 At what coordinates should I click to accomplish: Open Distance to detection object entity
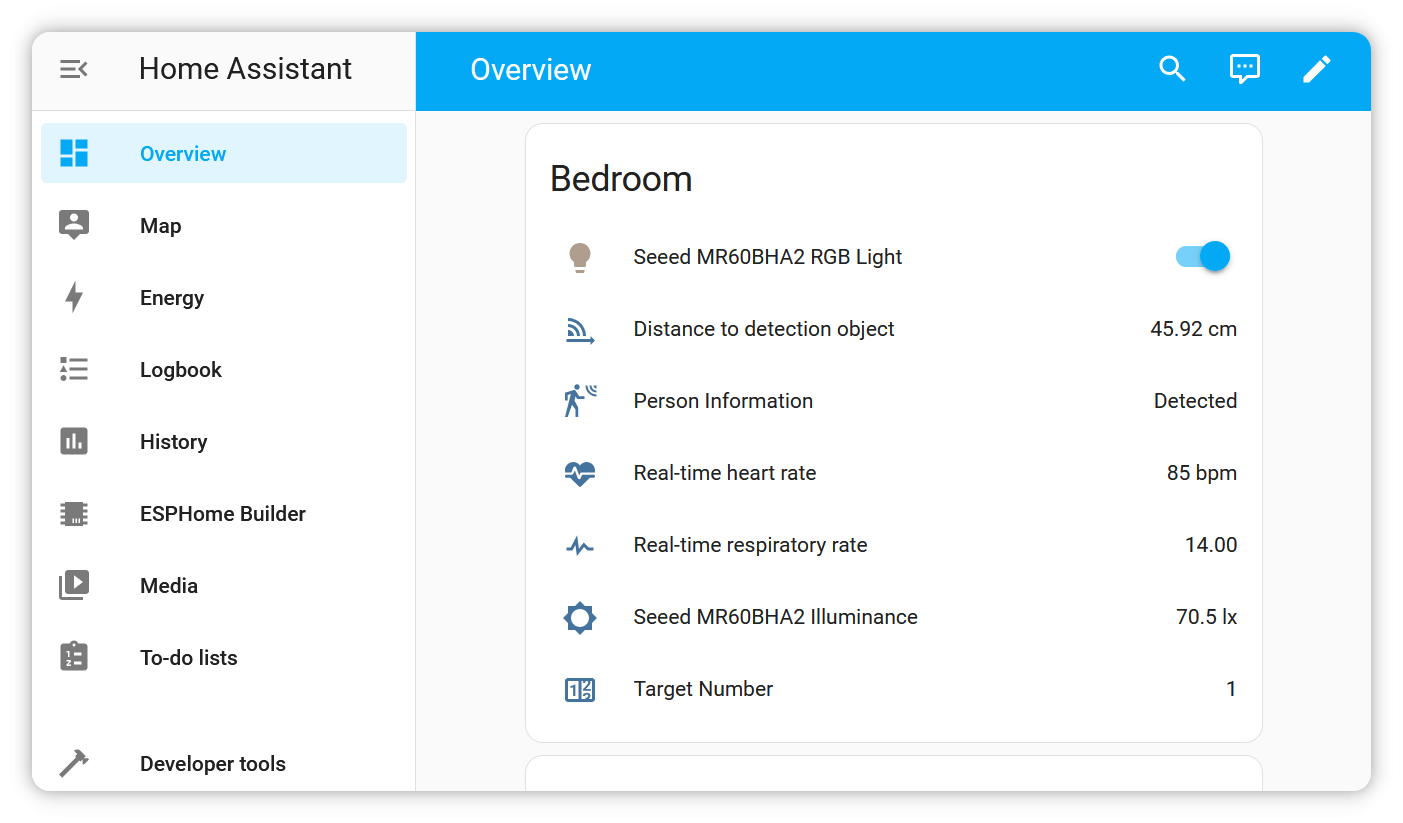(764, 329)
